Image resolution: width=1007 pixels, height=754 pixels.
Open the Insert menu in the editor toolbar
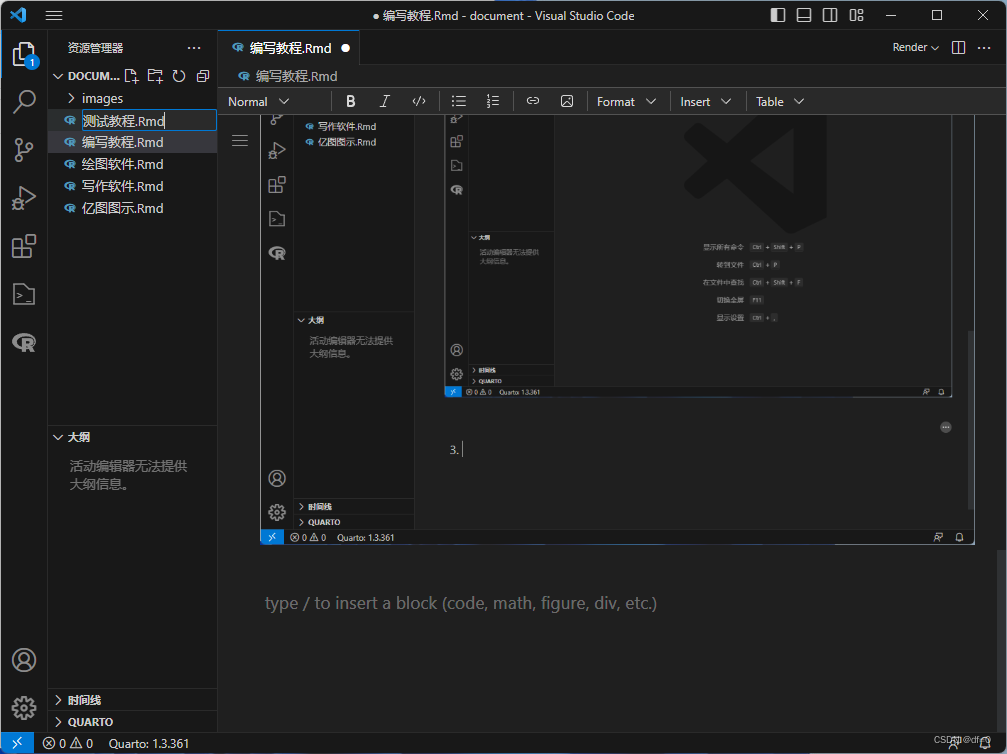tap(706, 100)
